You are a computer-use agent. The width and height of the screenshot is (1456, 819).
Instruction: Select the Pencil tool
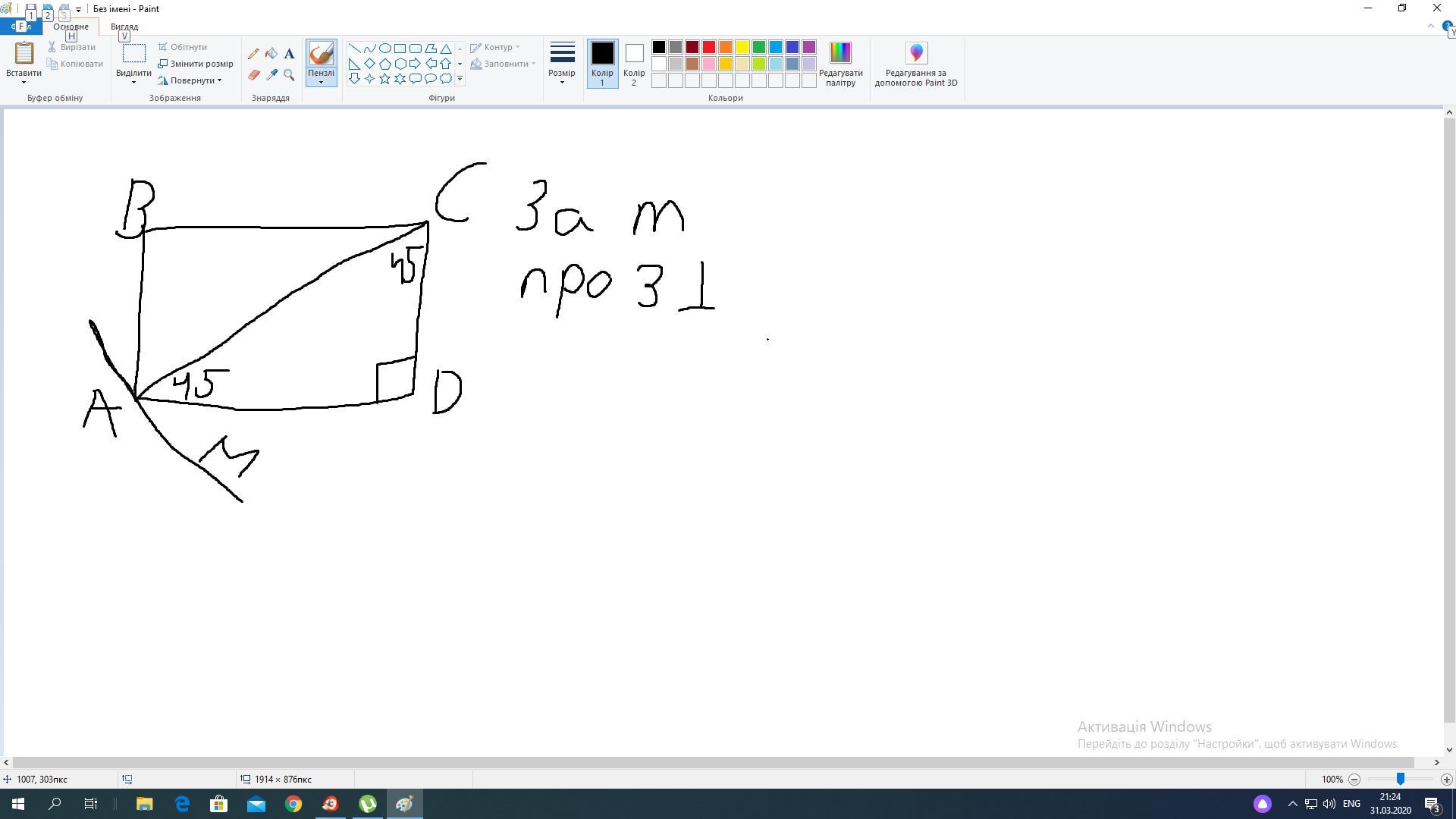coord(253,54)
